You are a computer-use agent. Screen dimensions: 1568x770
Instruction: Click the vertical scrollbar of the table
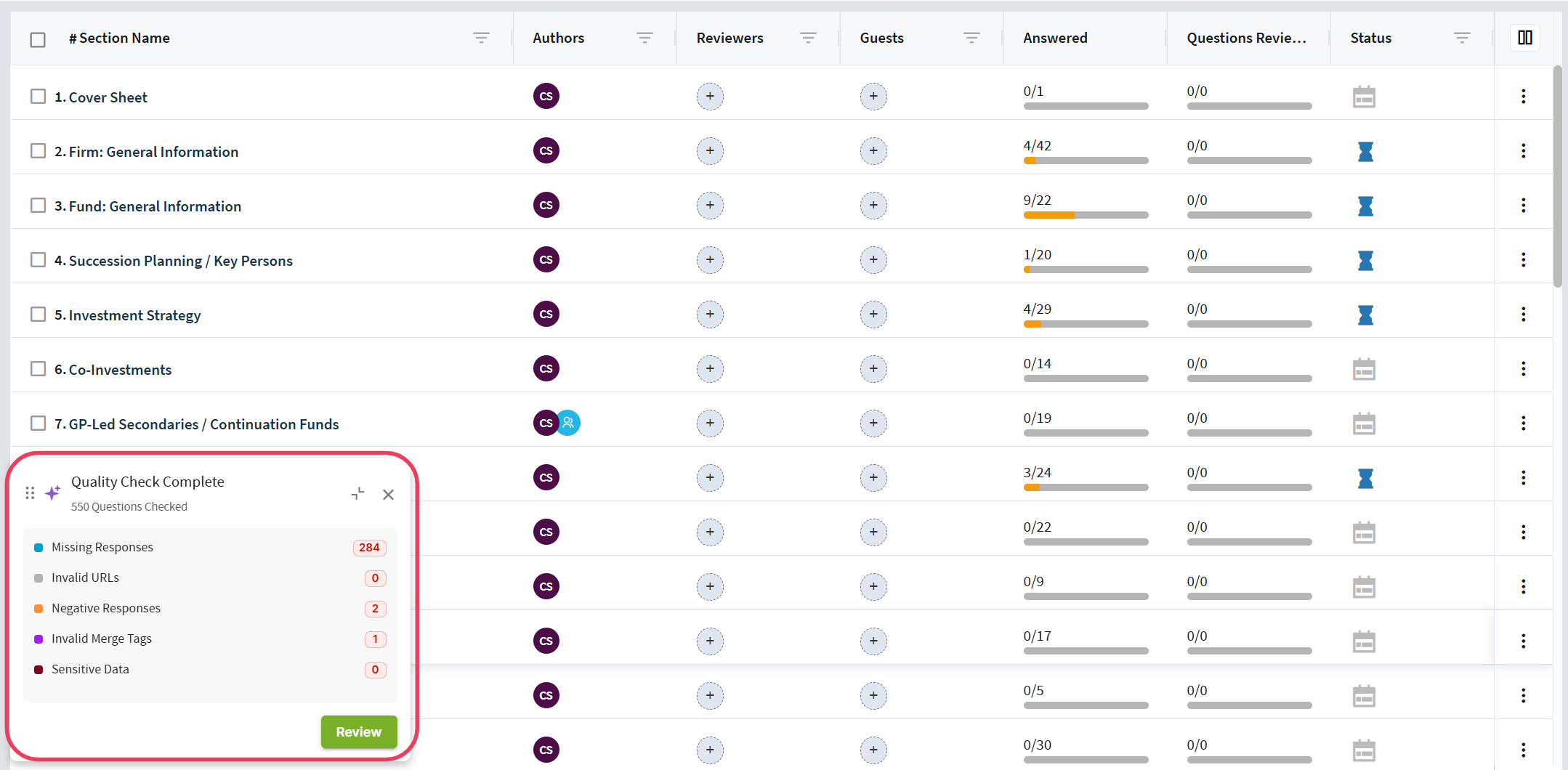coord(1557,177)
